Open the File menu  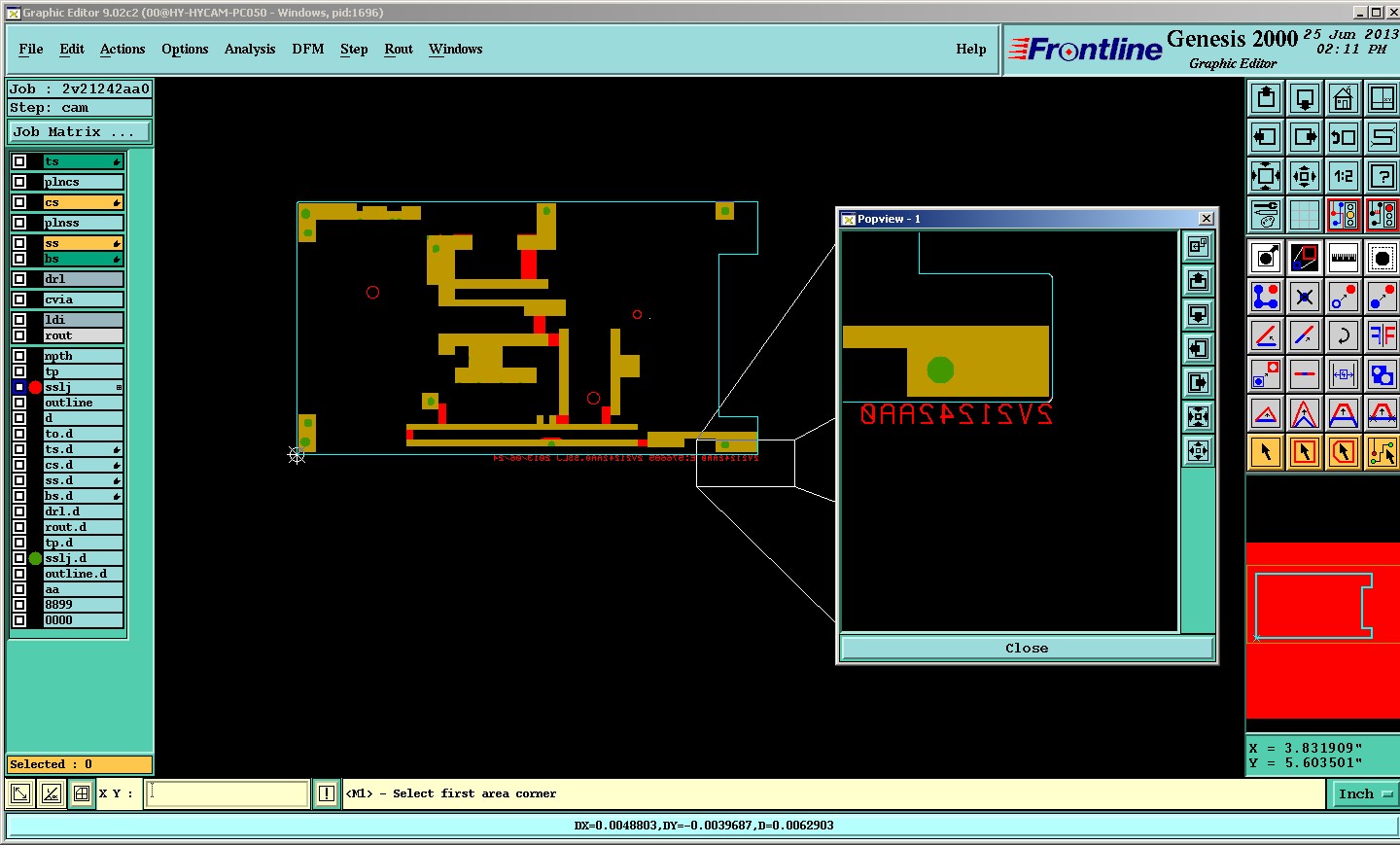[31, 49]
